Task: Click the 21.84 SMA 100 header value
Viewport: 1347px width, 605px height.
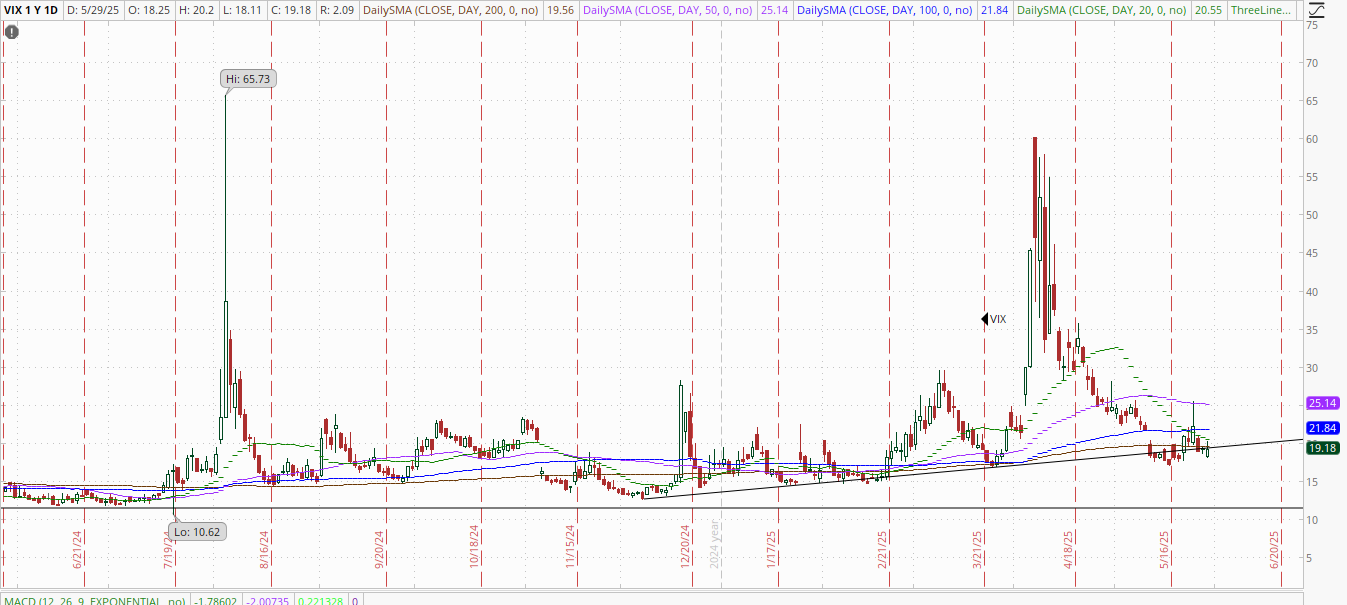Action: coord(996,10)
